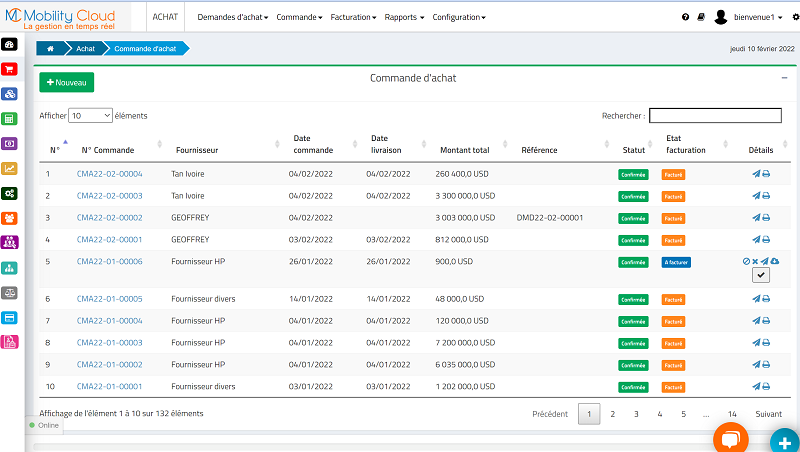Click the help question mark icon
The image size is (800, 452).
(686, 17)
